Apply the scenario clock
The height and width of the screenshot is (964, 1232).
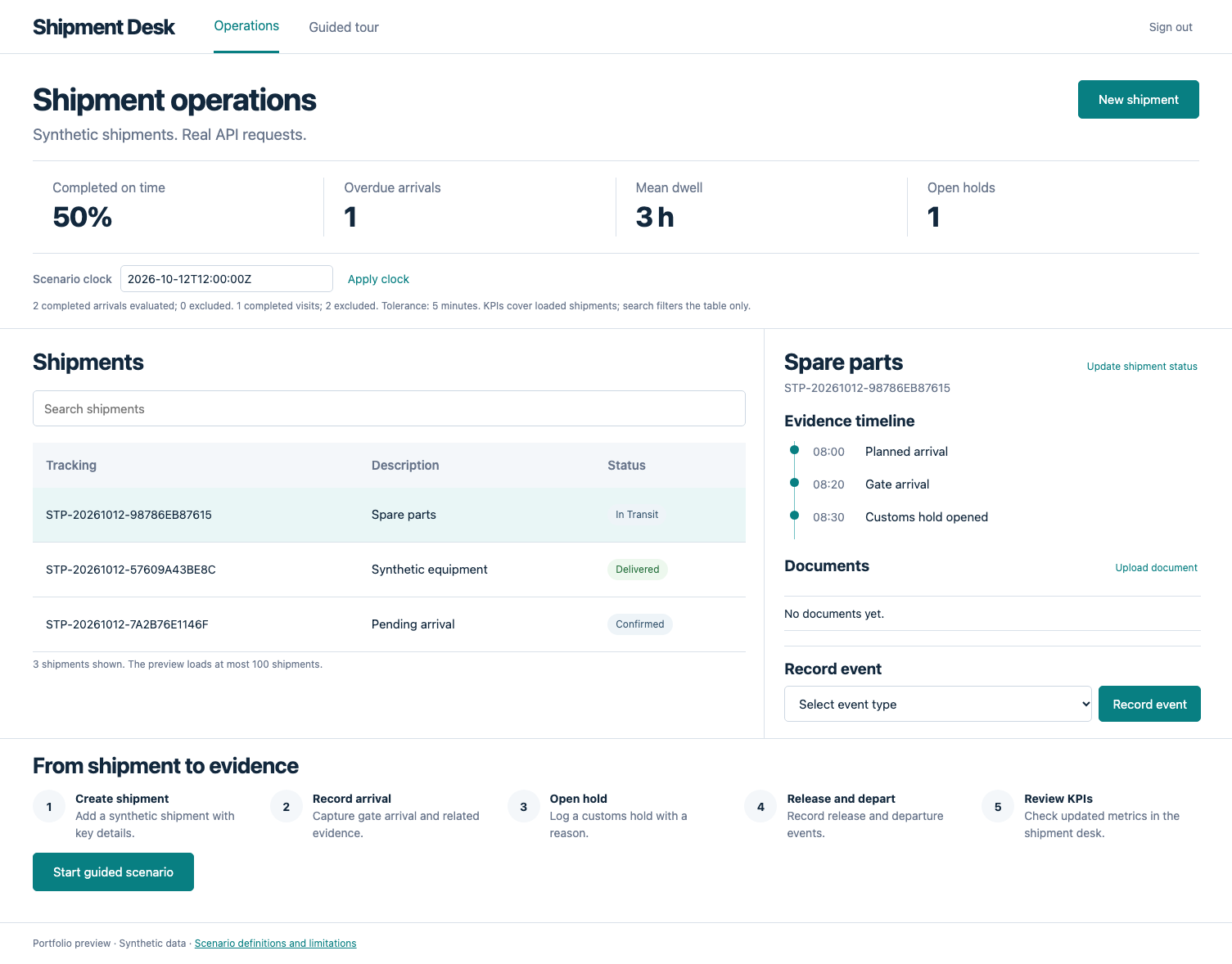[378, 279]
